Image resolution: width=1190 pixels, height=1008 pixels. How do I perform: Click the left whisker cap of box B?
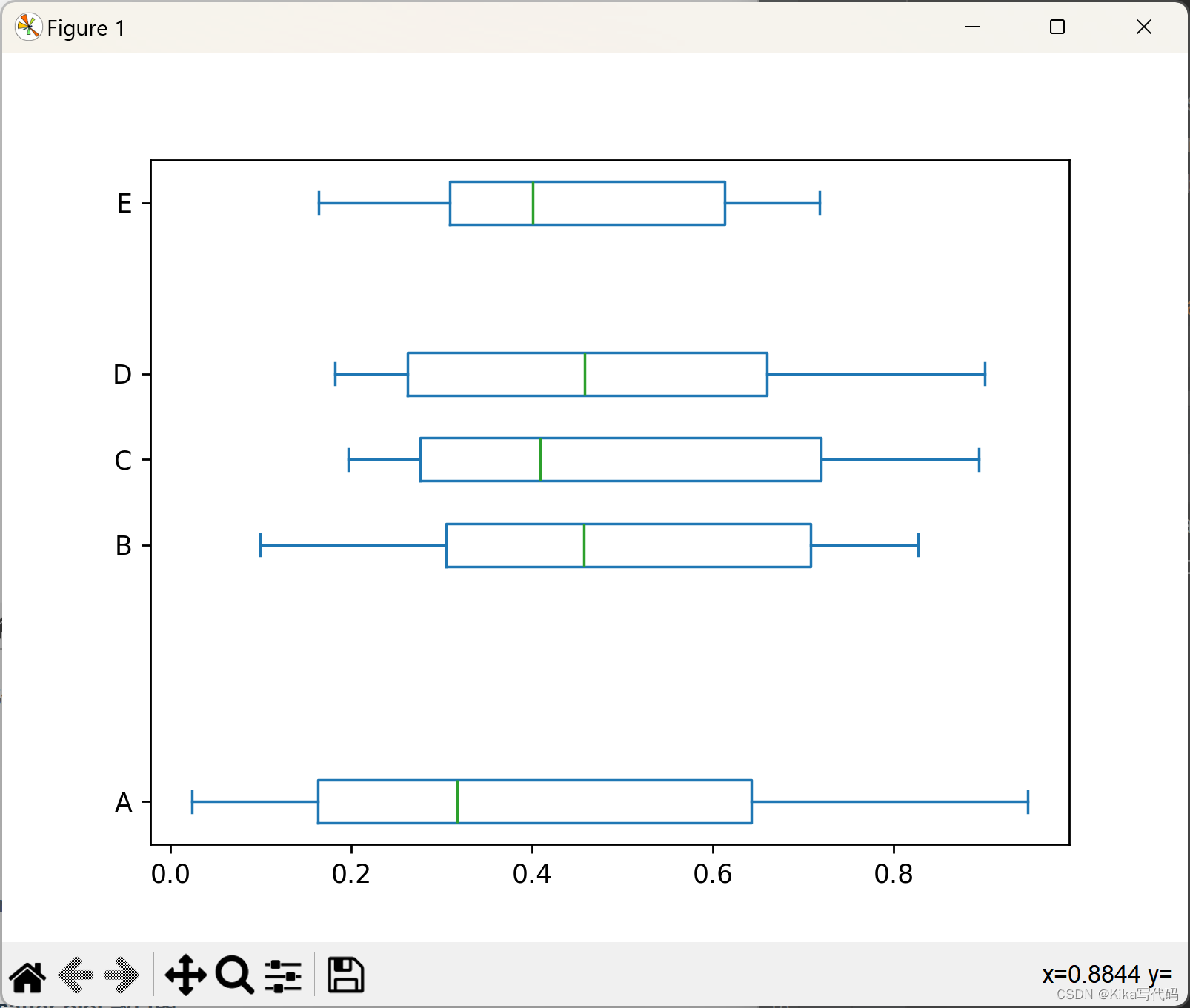coord(260,545)
